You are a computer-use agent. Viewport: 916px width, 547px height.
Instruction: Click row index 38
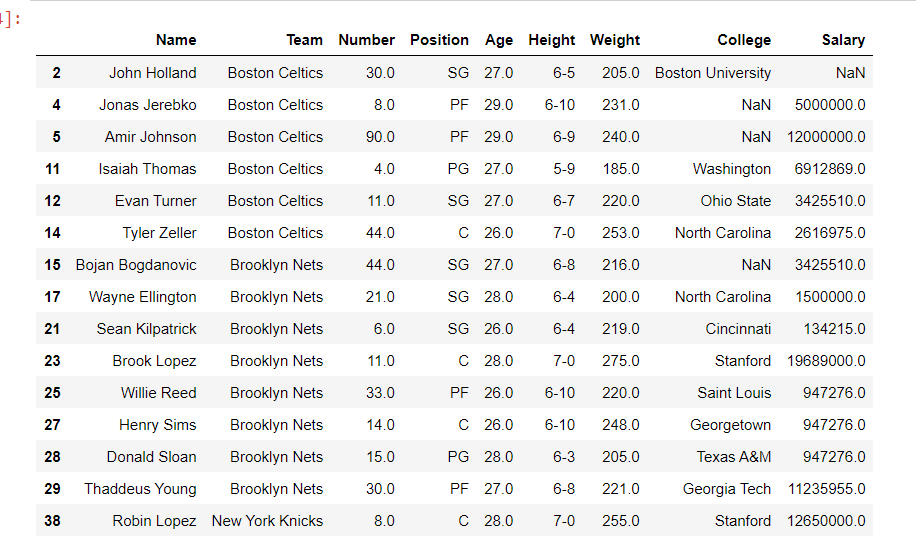[x=52, y=521]
